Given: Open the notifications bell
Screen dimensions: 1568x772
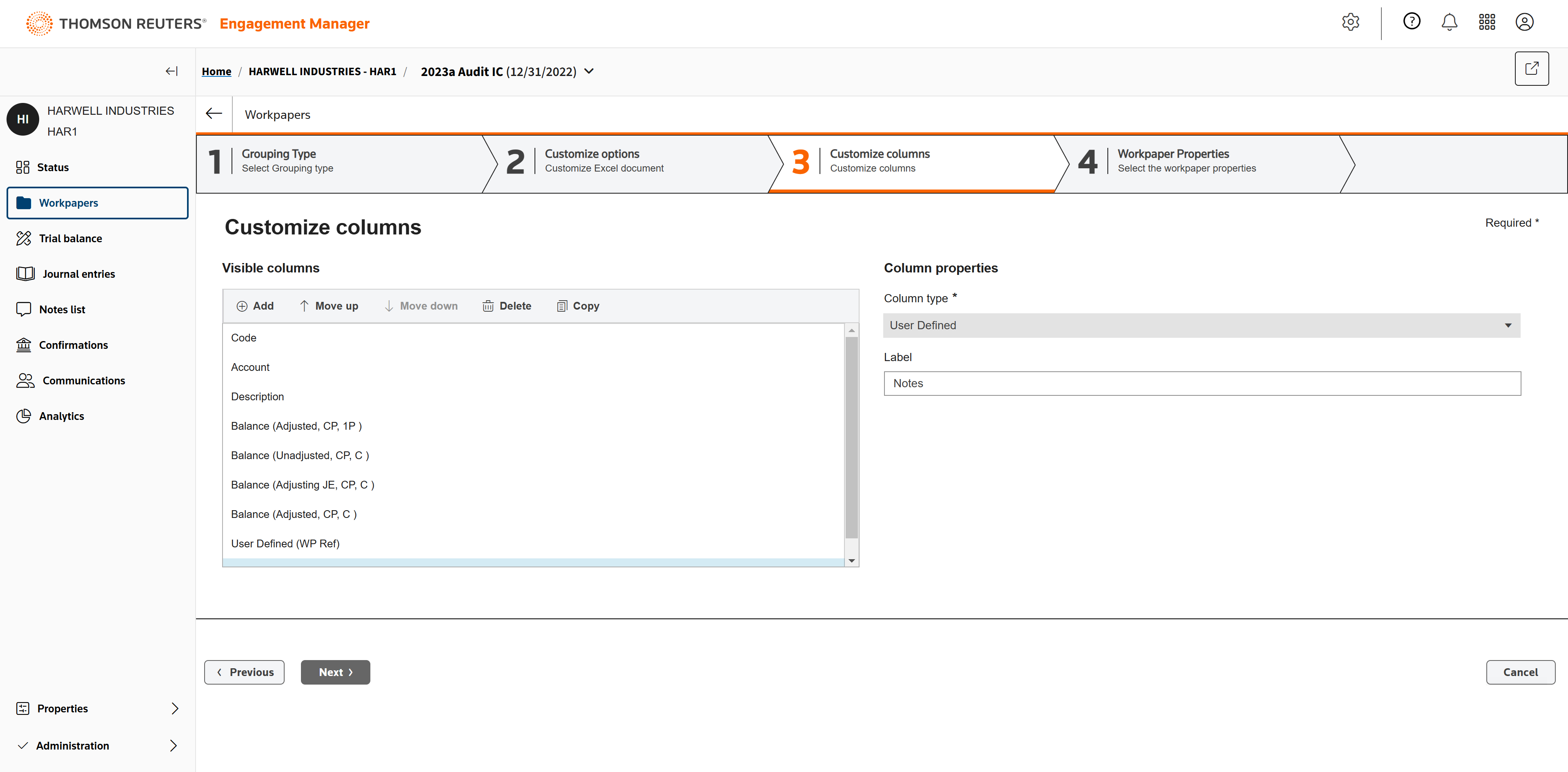Looking at the screenshot, I should coord(1449,22).
